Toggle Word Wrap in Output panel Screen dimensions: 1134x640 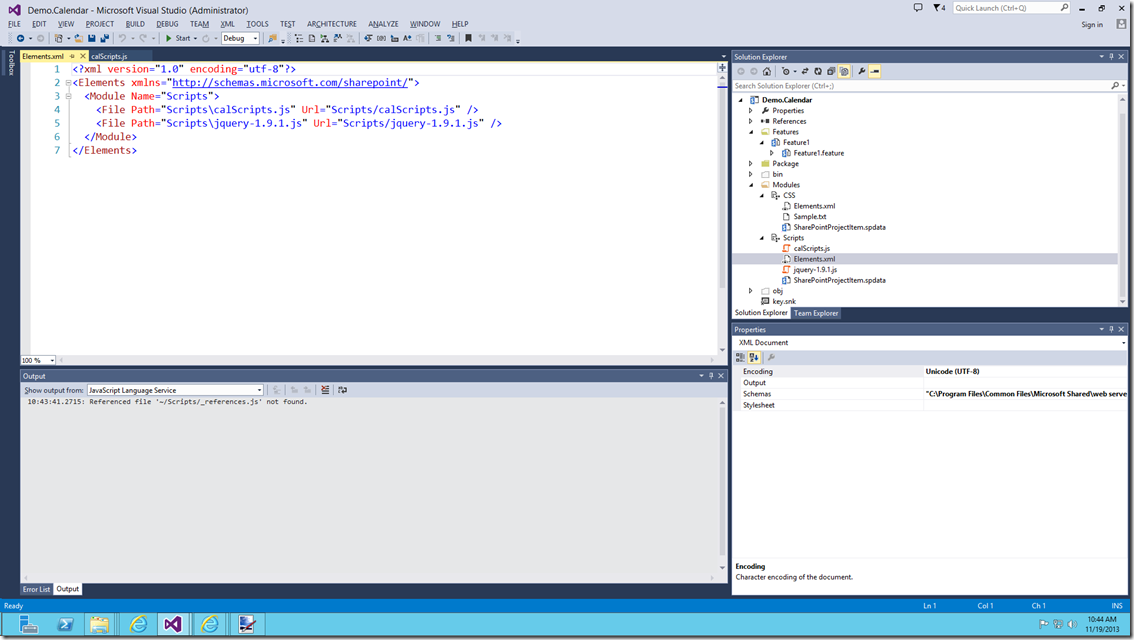343,390
